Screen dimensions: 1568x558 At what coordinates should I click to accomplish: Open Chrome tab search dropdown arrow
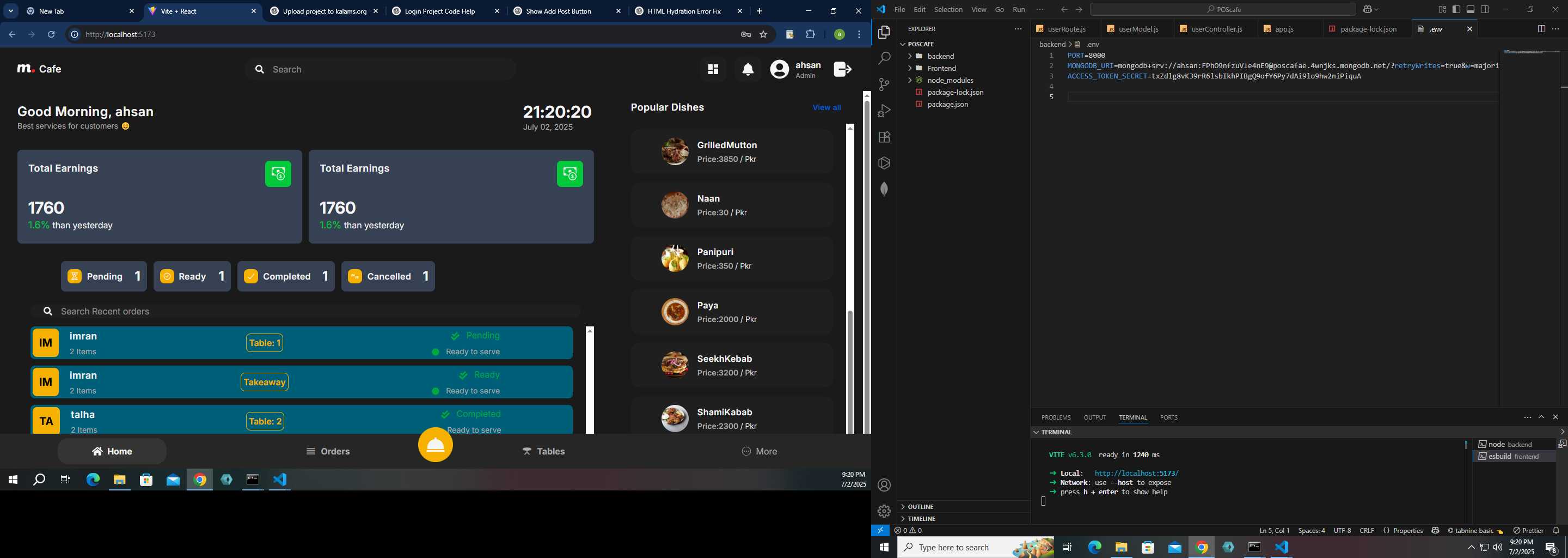click(x=10, y=11)
